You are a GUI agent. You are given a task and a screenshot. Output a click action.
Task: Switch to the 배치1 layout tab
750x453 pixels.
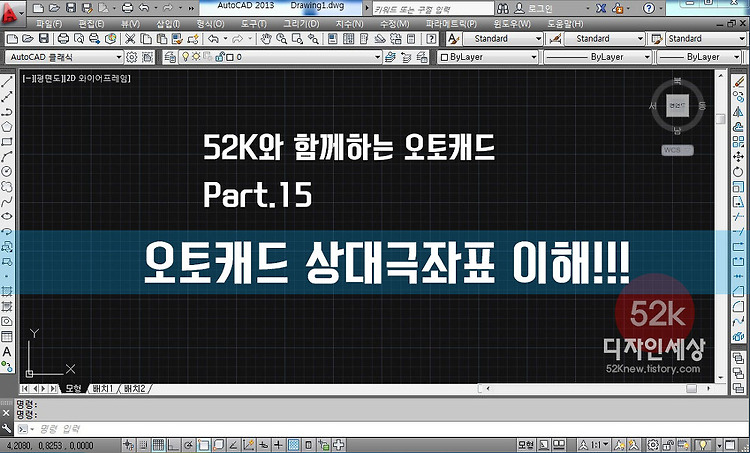coord(103,388)
